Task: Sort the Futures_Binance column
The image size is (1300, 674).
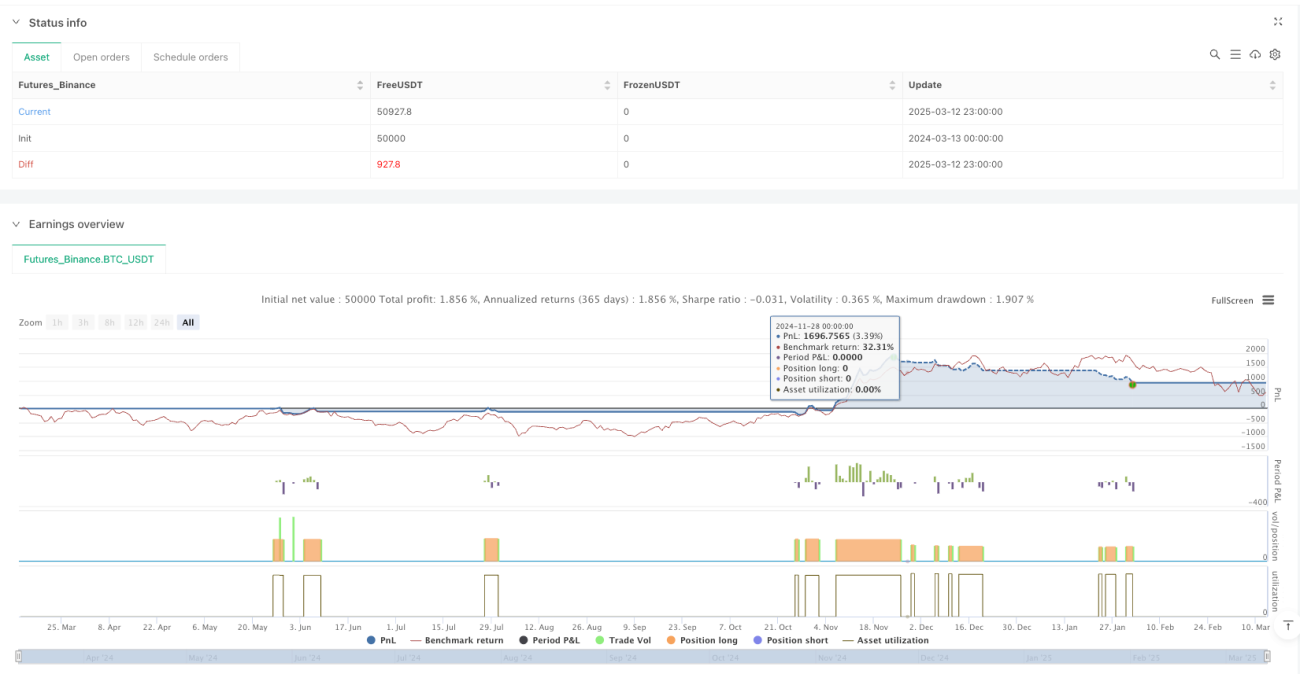Action: [360, 85]
